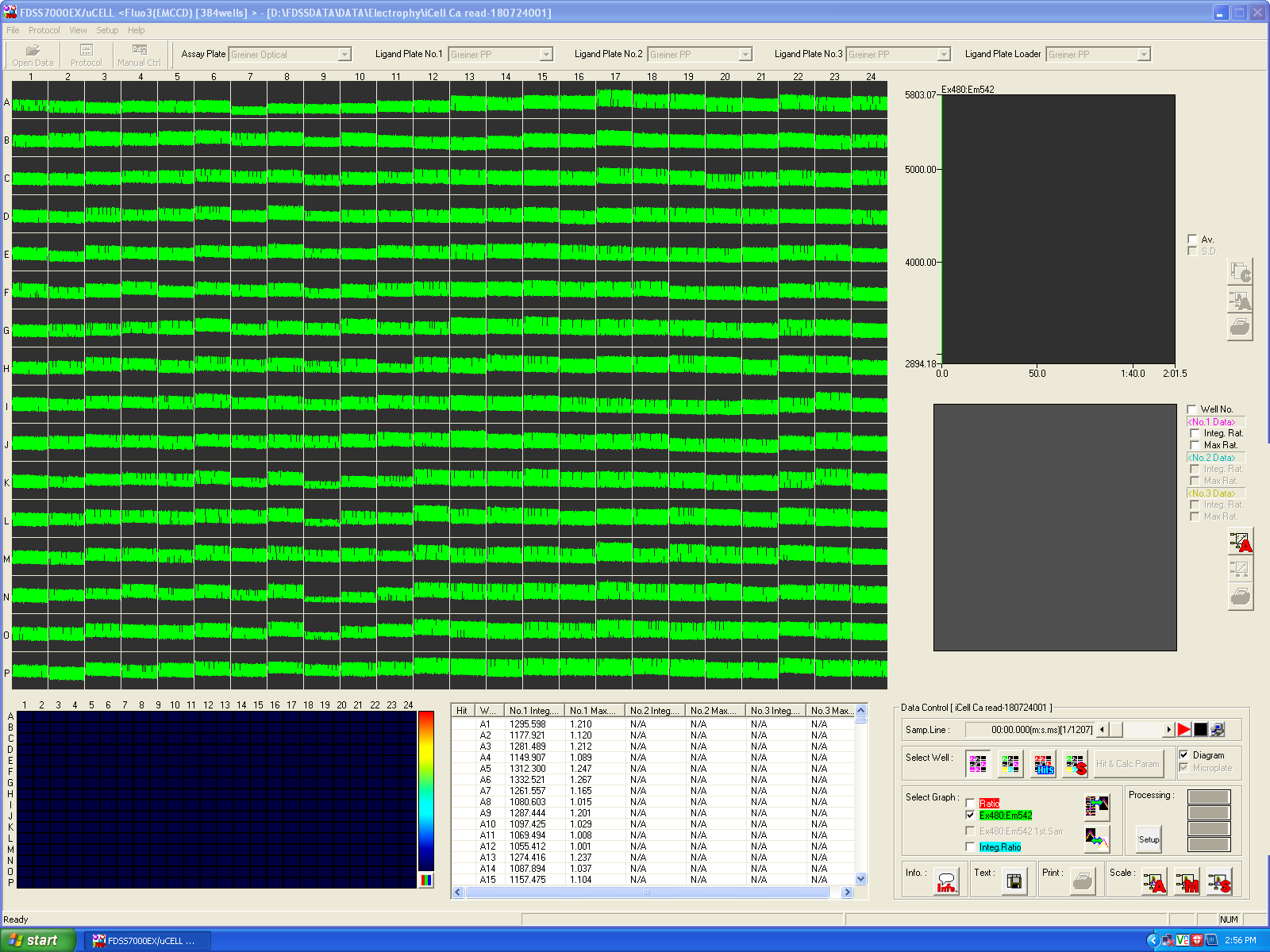Image resolution: width=1270 pixels, height=952 pixels.
Task: Open the Ligand Plate Loader dropdown
Action: point(1143,55)
